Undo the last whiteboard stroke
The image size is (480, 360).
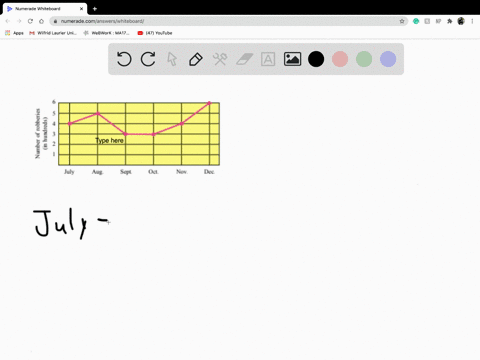[x=124, y=59]
